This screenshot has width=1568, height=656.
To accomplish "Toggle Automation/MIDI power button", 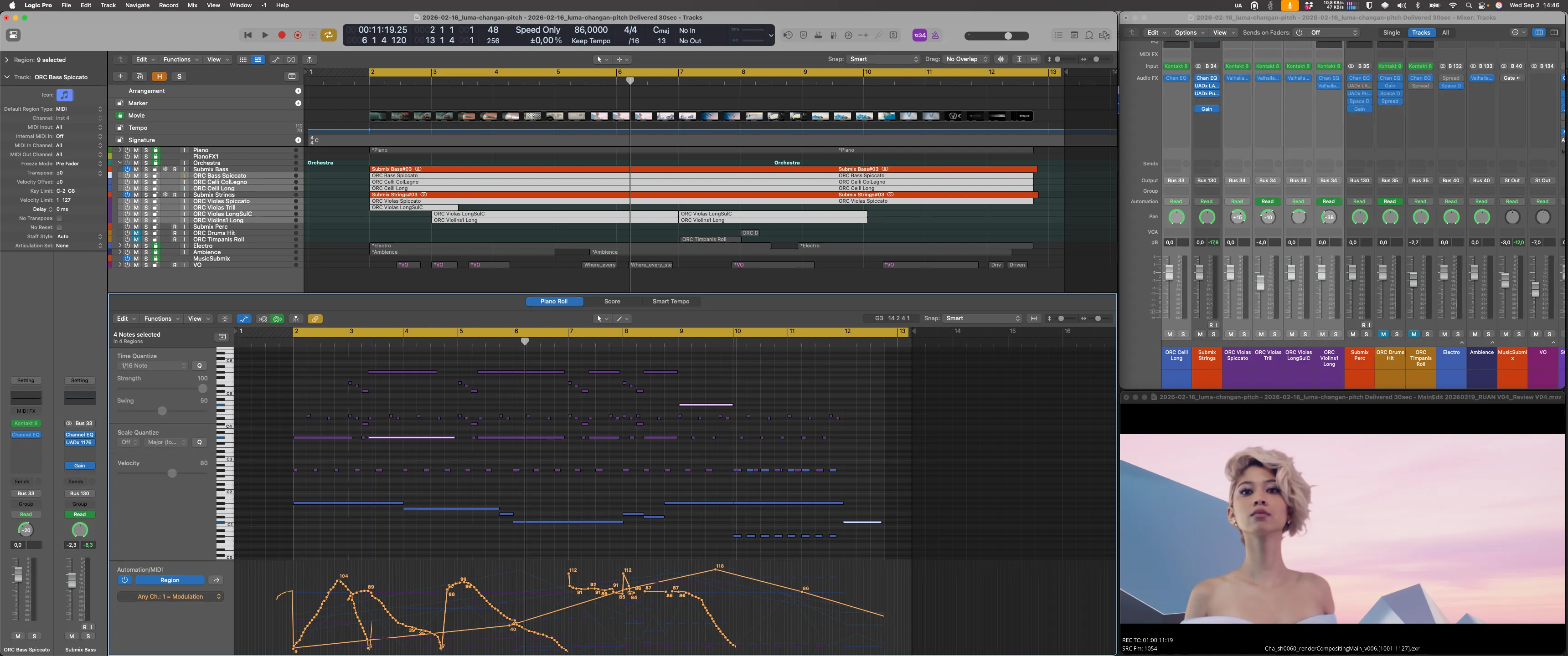I will coord(124,580).
